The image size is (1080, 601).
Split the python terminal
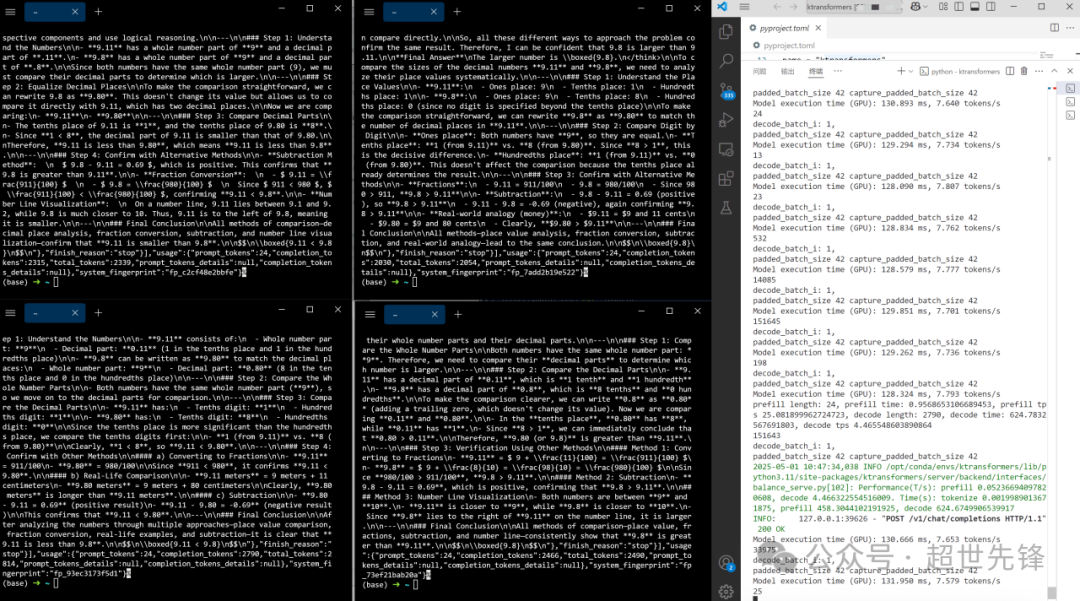1010,71
